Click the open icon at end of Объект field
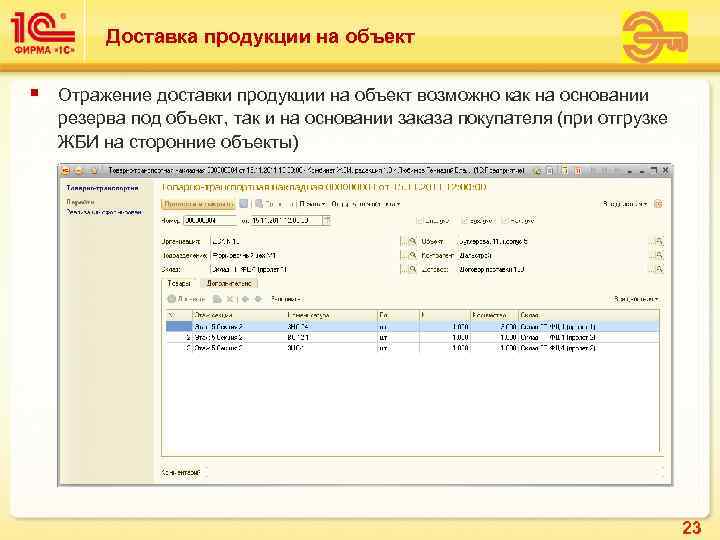720x540 pixels. pyautogui.click(x=658, y=241)
